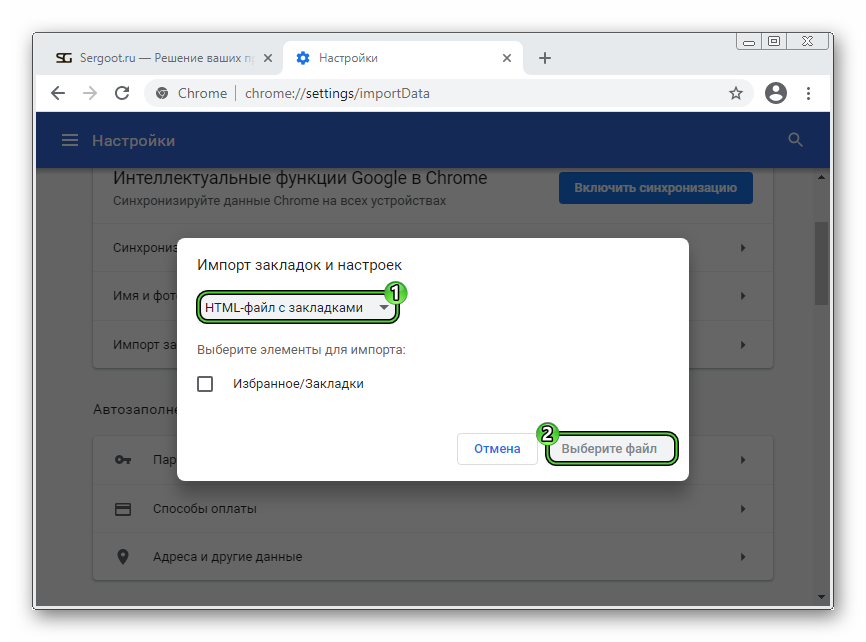Screen dimensions: 866x642
Task: Expand Адреса и другие данные row arrow
Action: pos(743,556)
